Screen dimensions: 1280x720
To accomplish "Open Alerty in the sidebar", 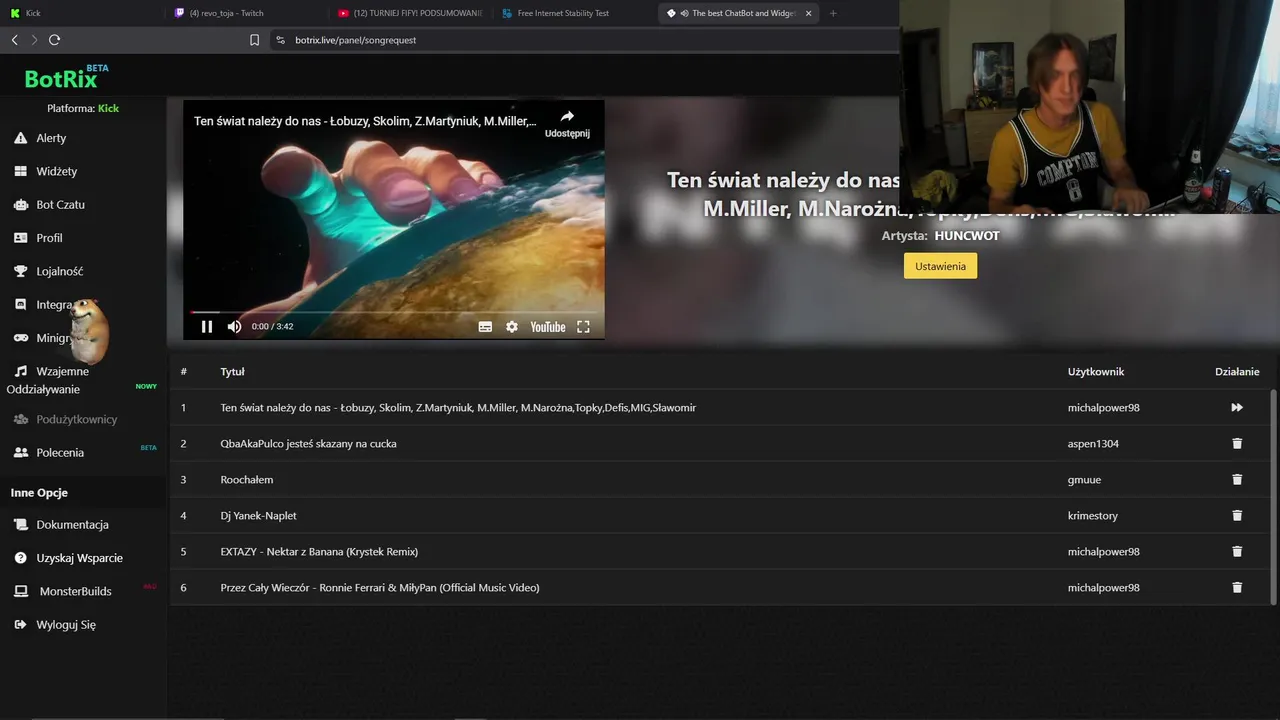I will (x=51, y=138).
